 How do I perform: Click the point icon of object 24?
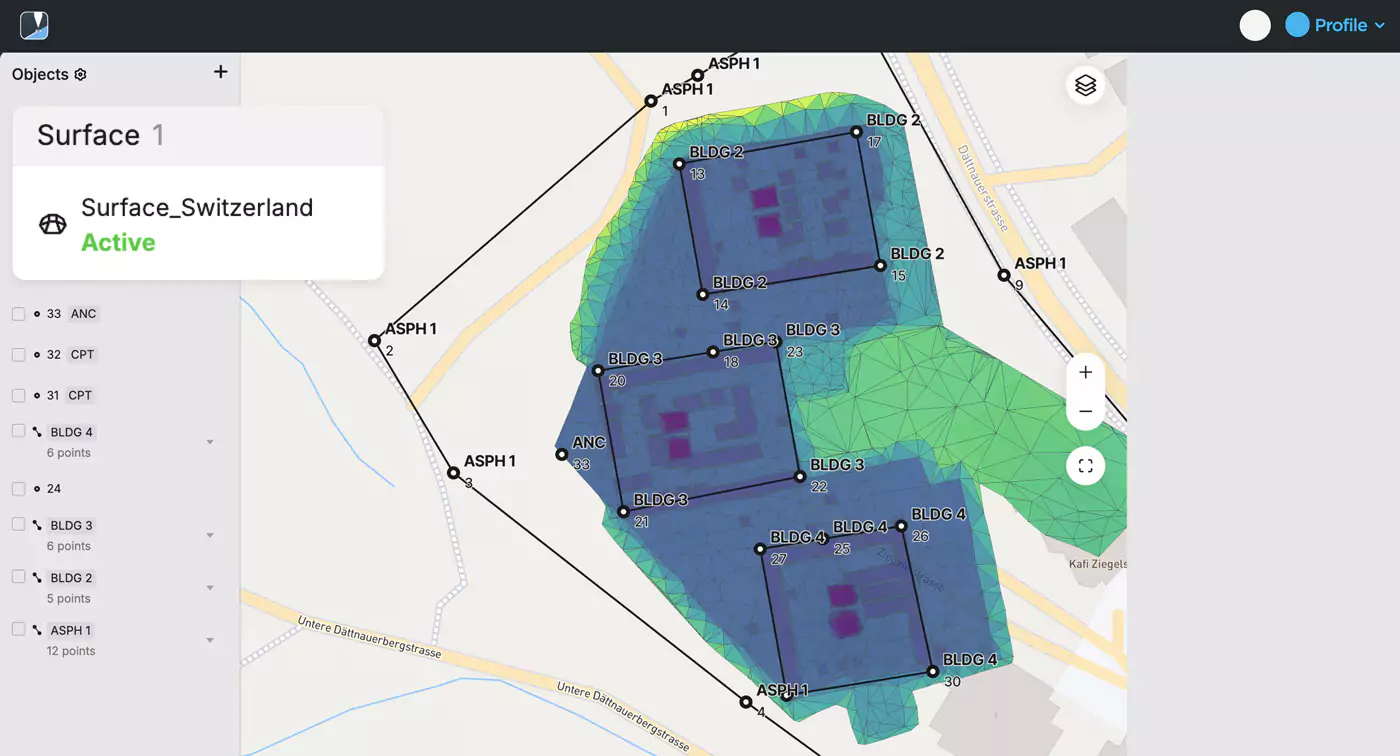(37, 489)
